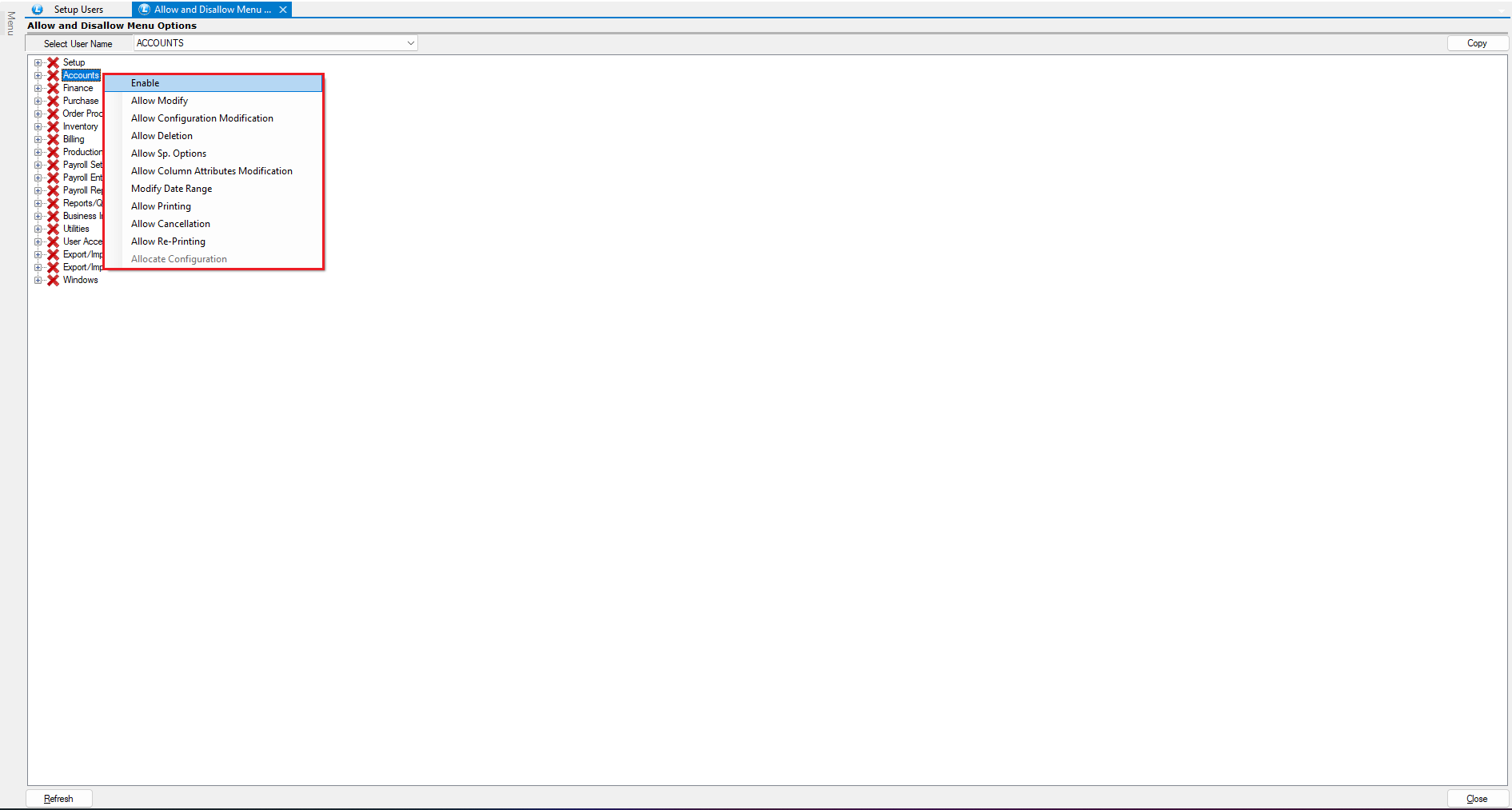The image size is (1512, 810).
Task: Click Modify Date Range option
Action: (x=171, y=189)
